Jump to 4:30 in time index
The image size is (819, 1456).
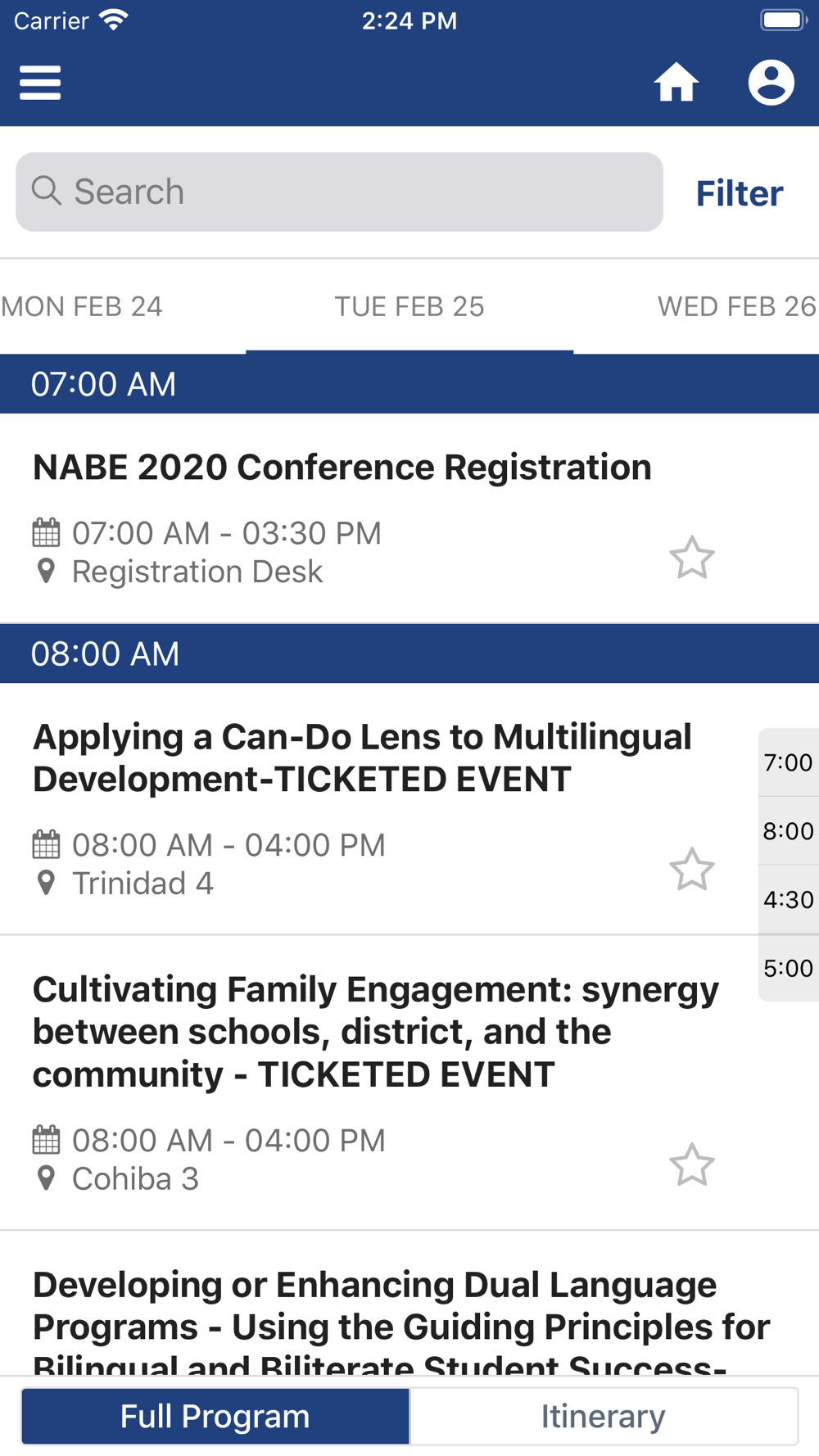click(789, 899)
